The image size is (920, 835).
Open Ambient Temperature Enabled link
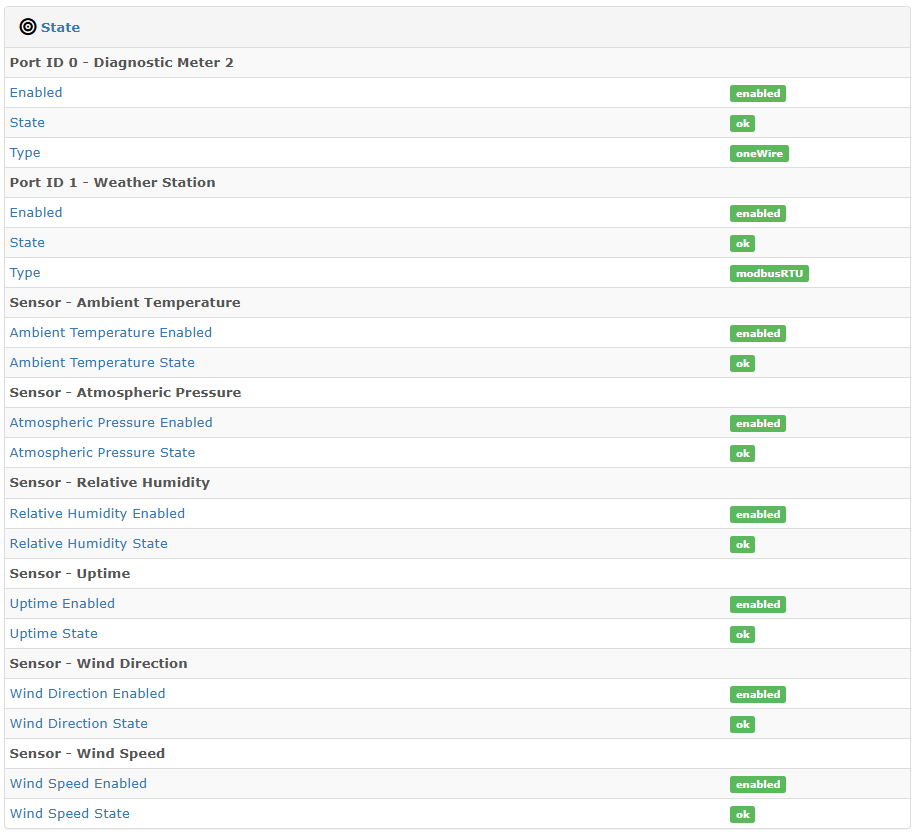coord(111,333)
